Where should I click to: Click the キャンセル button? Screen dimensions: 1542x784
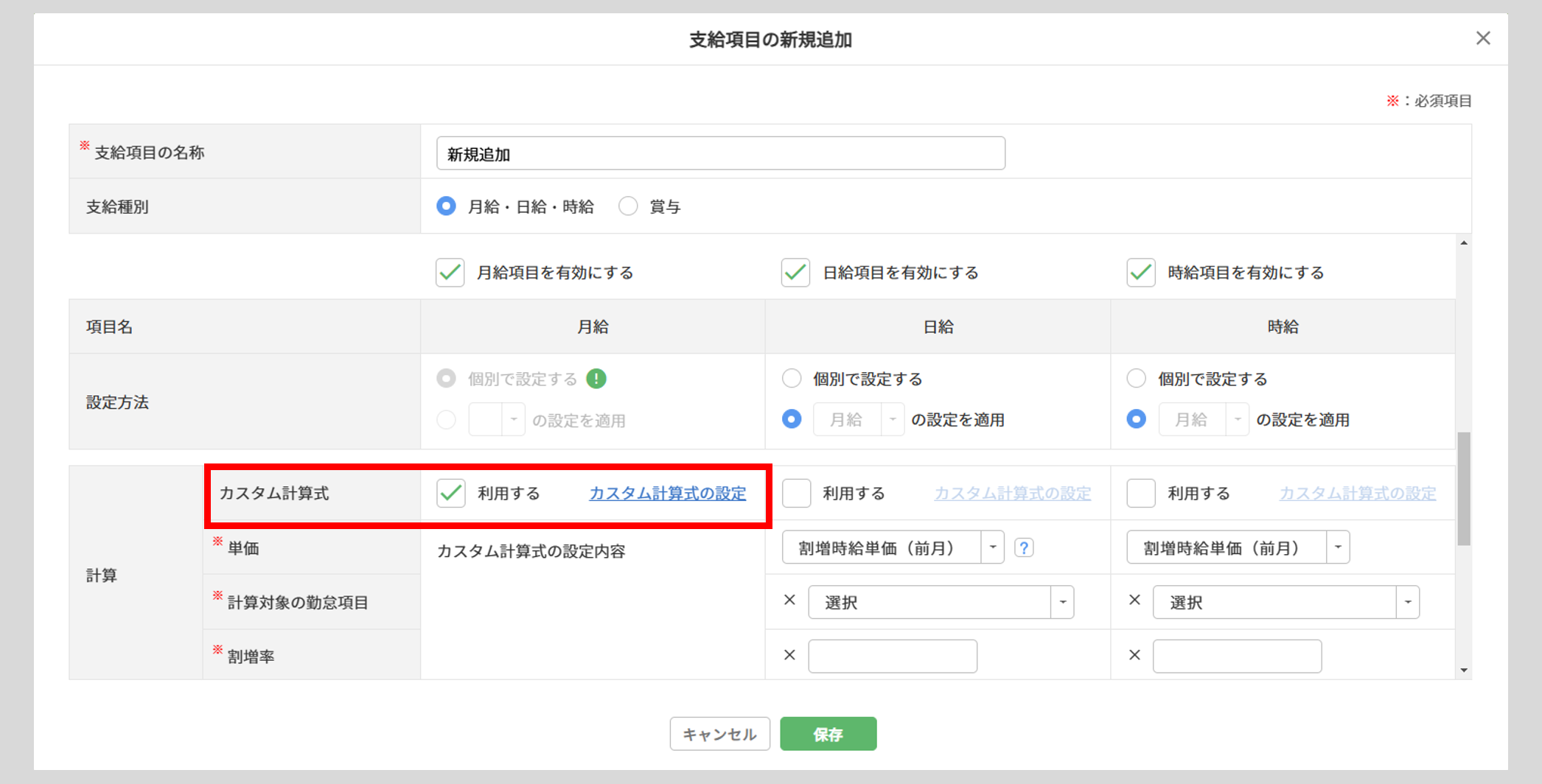pos(719,734)
